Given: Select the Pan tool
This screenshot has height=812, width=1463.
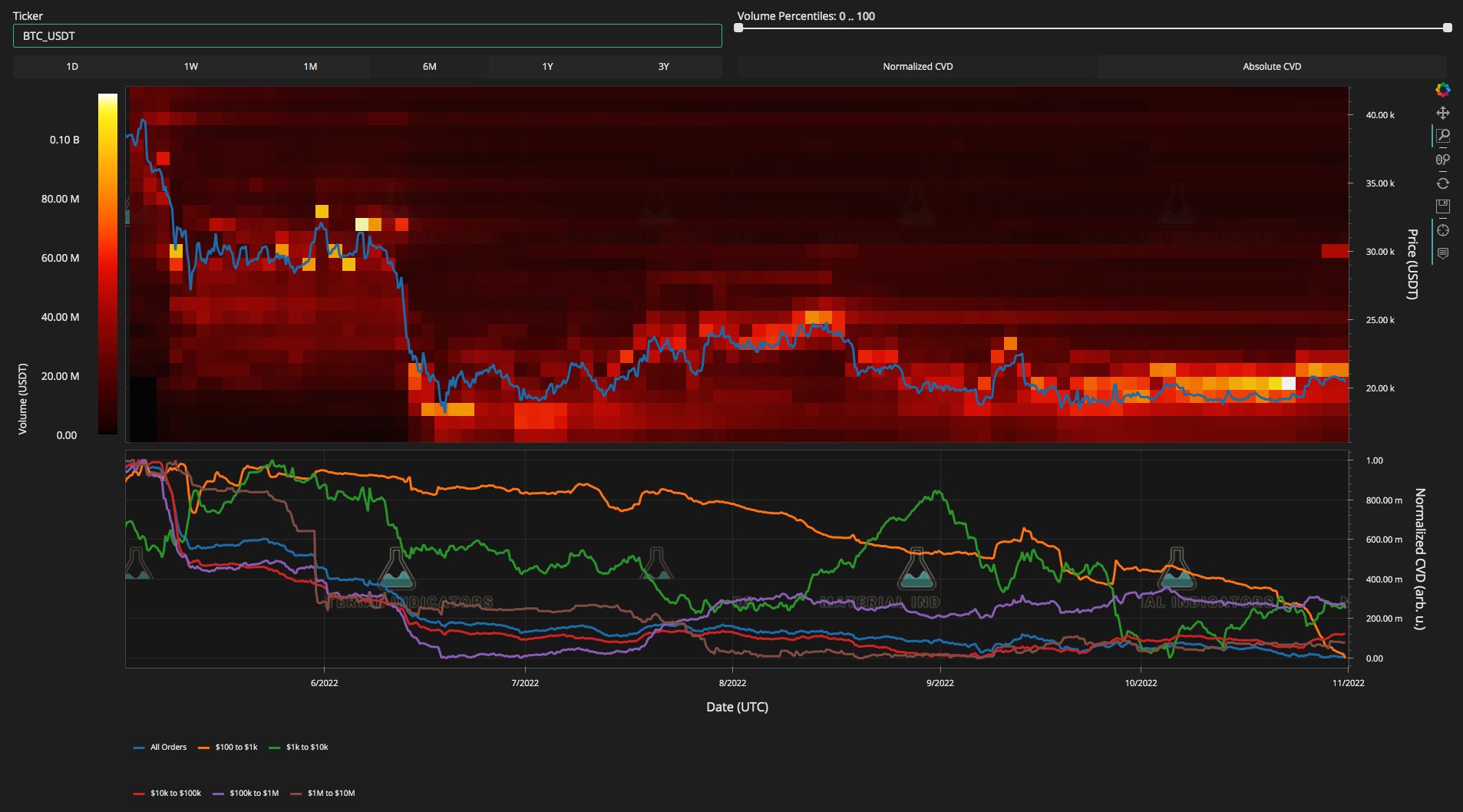Looking at the screenshot, I should (1442, 113).
